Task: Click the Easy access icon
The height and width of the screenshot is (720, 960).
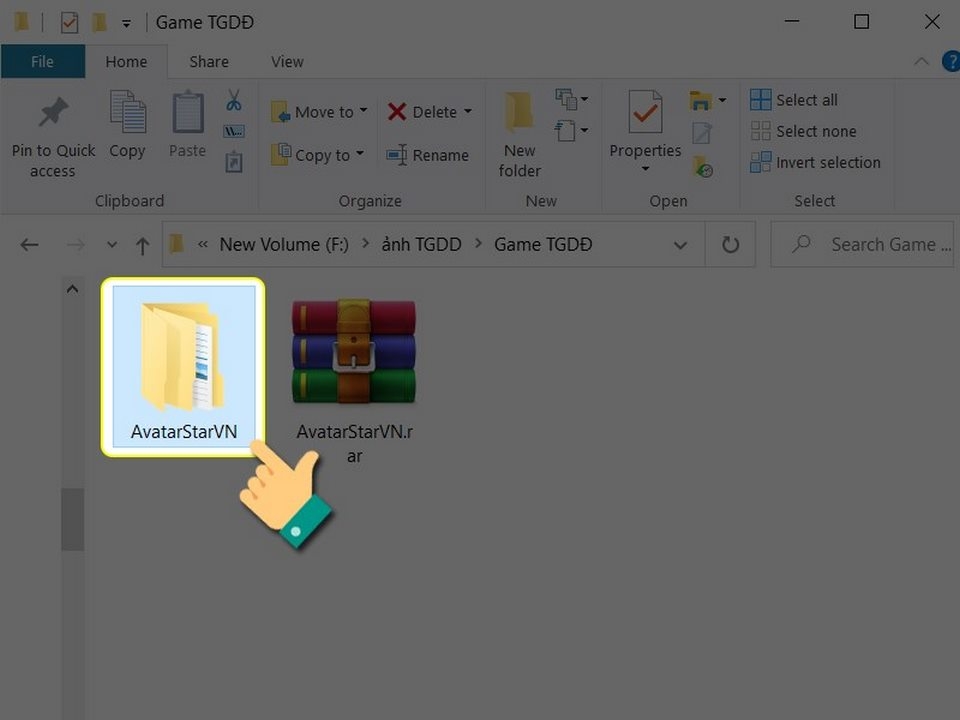Action: pos(566,130)
